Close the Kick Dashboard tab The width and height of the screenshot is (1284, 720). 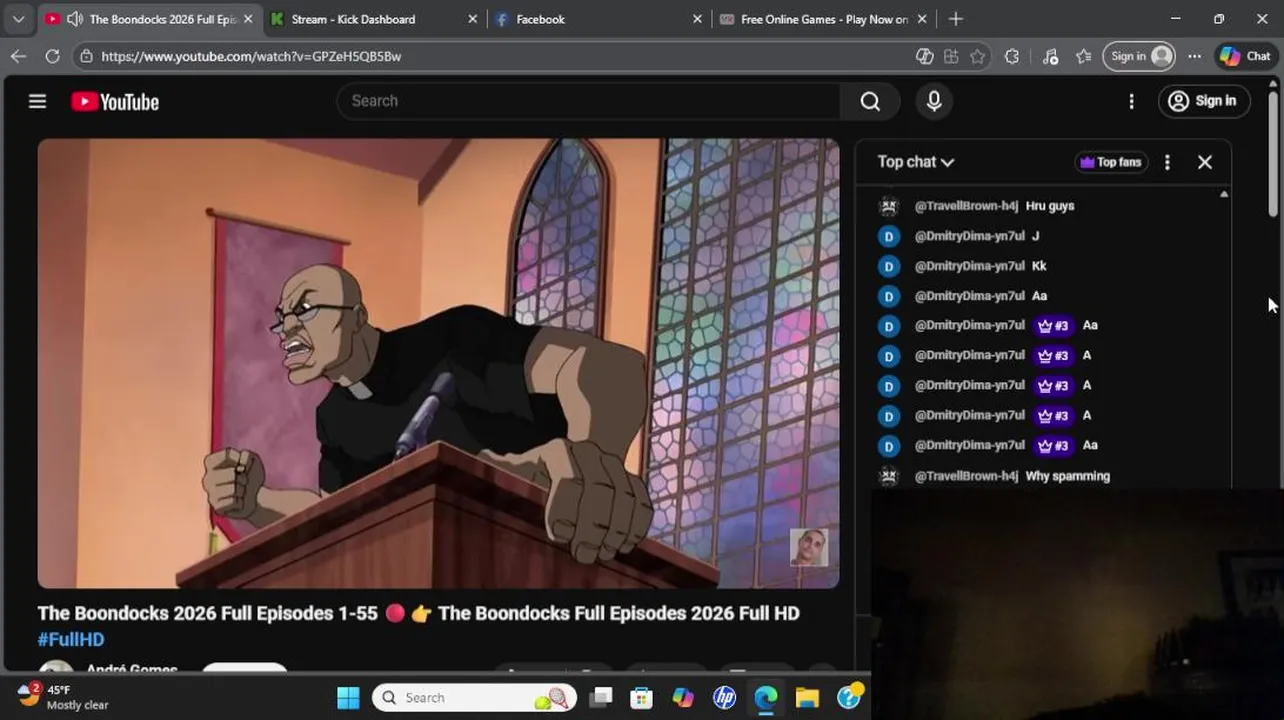tap(473, 19)
